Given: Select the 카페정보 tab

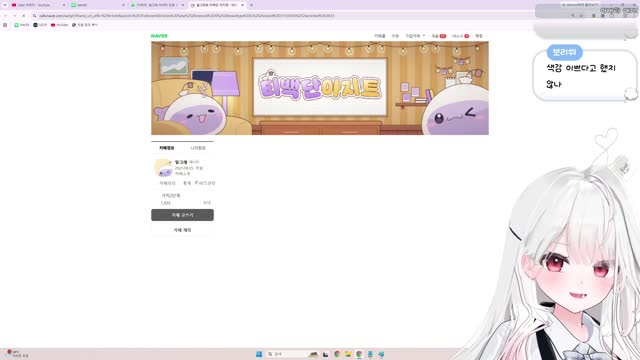Looking at the screenshot, I should (167, 148).
